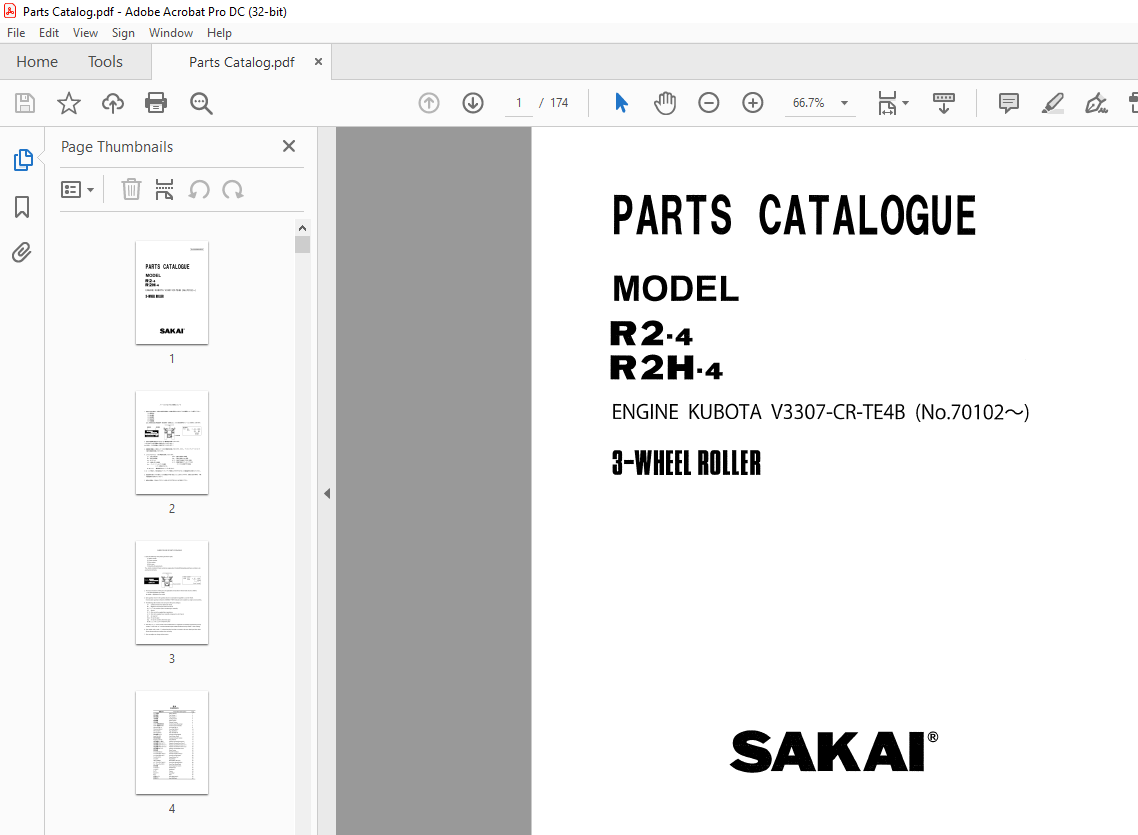Click the MODEL heading on the page

pos(676,289)
